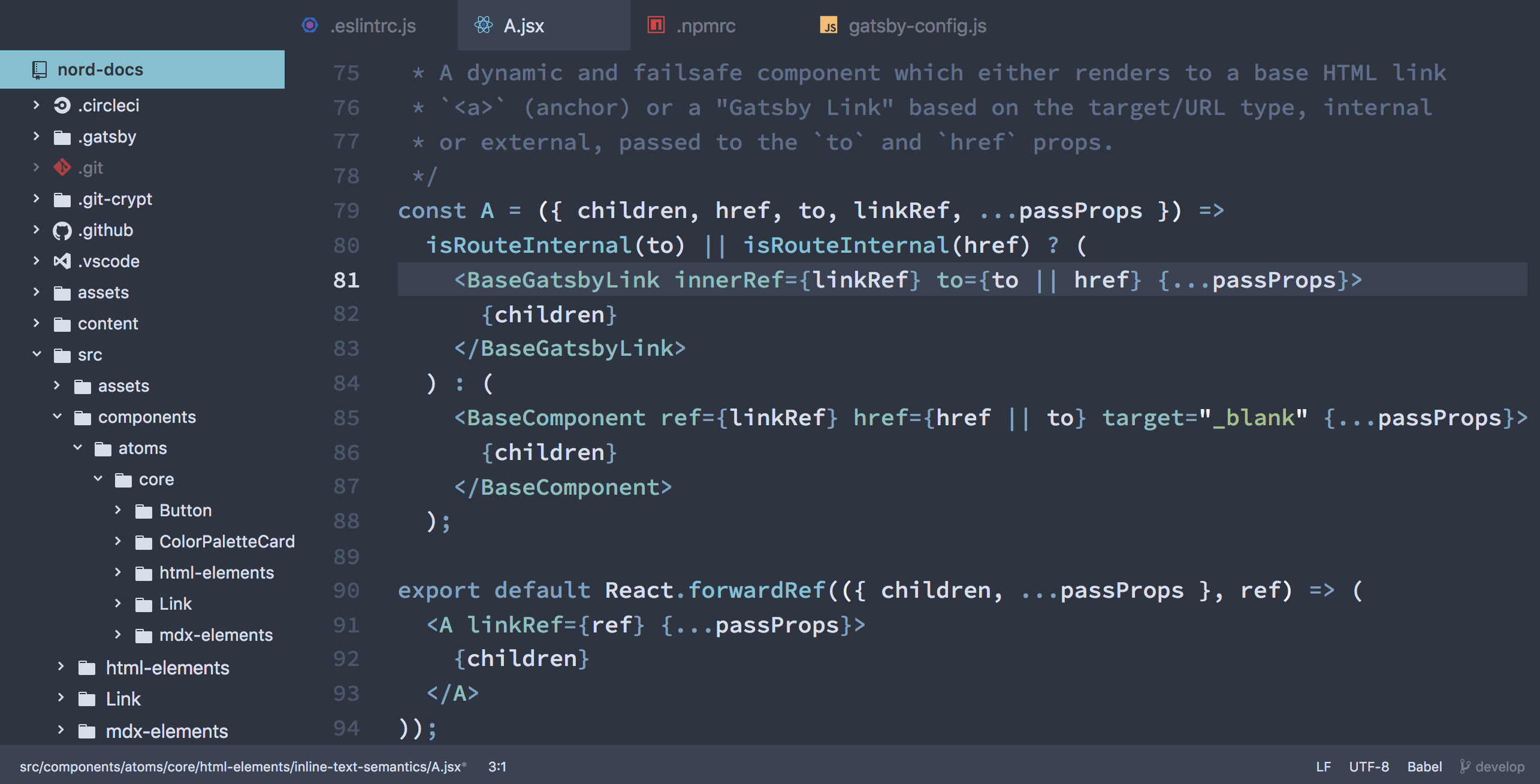This screenshot has width=1540, height=784.
Task: Click the VS Code .vscode icon
Action: pyautogui.click(x=62, y=261)
